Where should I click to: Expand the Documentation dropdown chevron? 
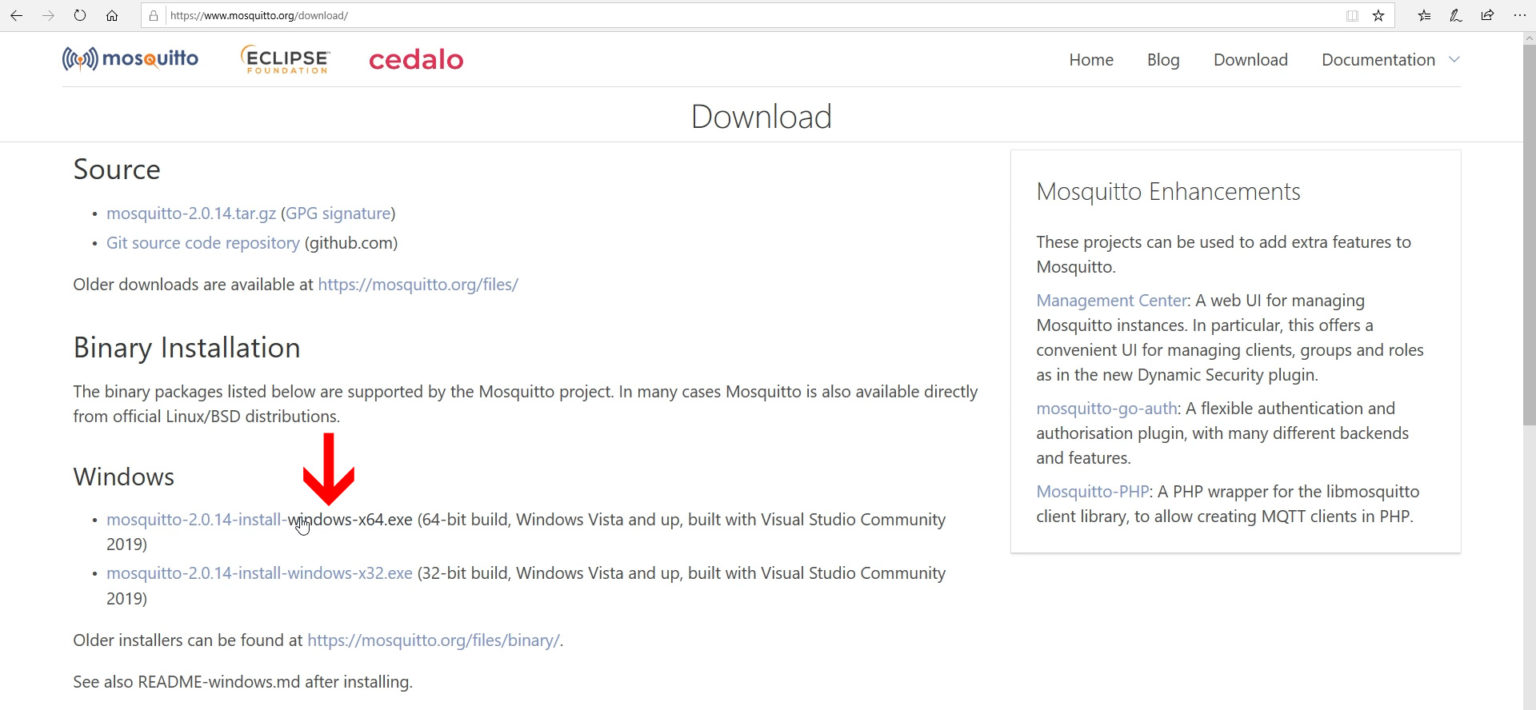click(1454, 59)
